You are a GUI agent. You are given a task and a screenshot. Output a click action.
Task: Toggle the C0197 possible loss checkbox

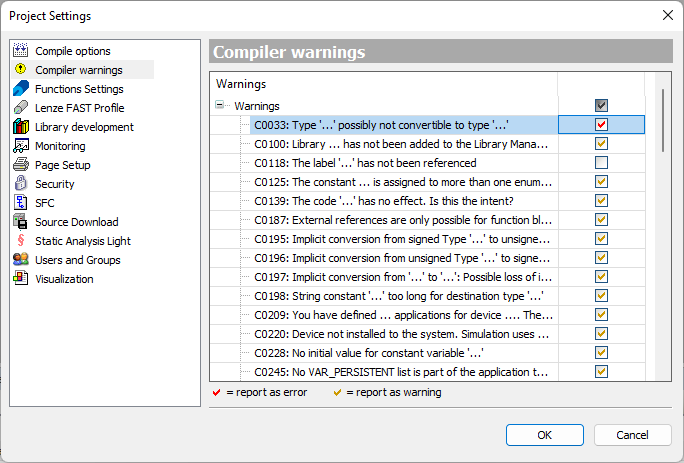(x=601, y=276)
